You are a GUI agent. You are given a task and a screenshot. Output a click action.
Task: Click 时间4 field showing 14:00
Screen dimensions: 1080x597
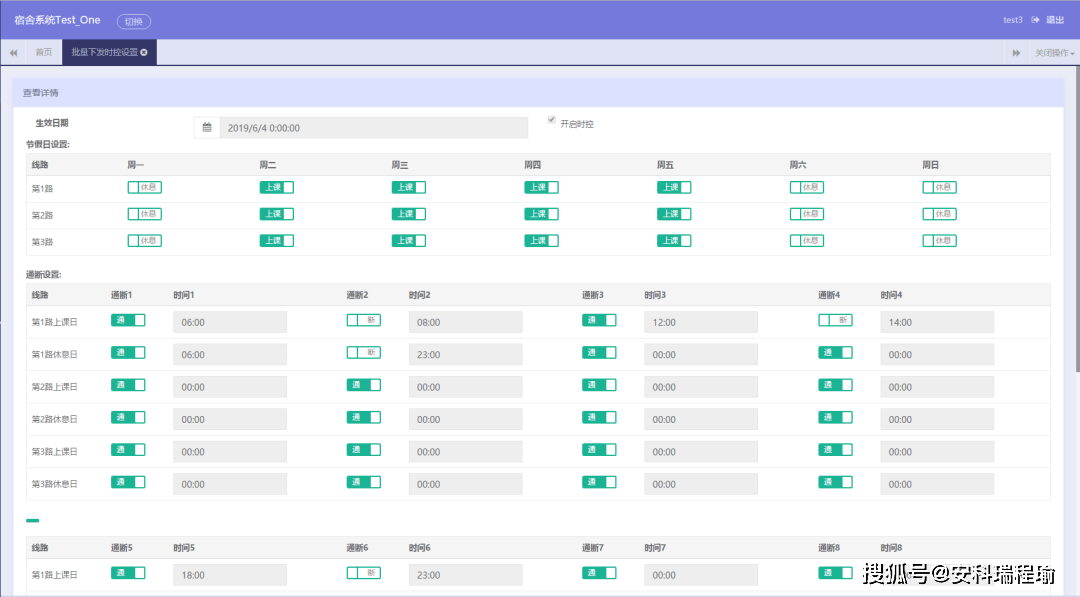[937, 322]
